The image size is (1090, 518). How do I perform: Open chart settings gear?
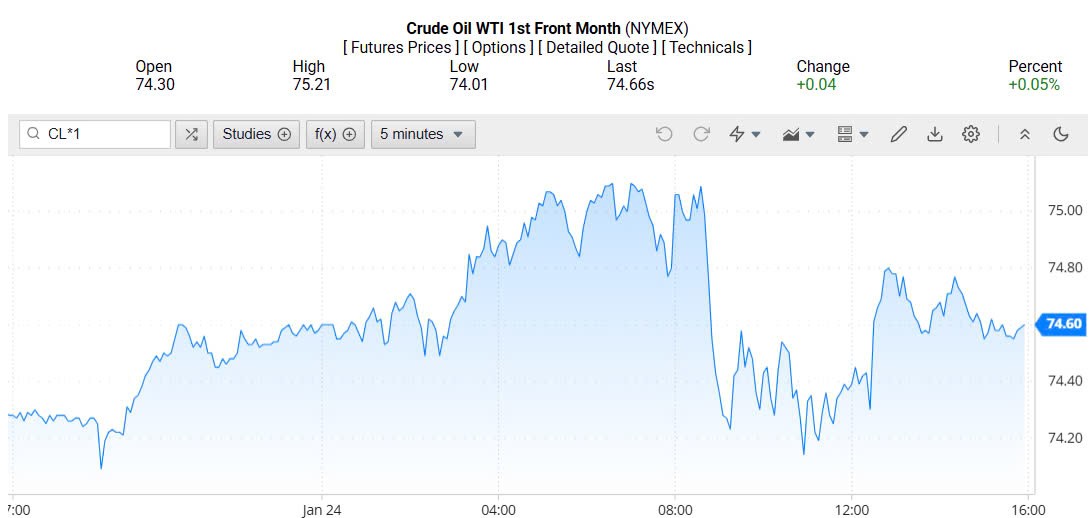tap(971, 134)
